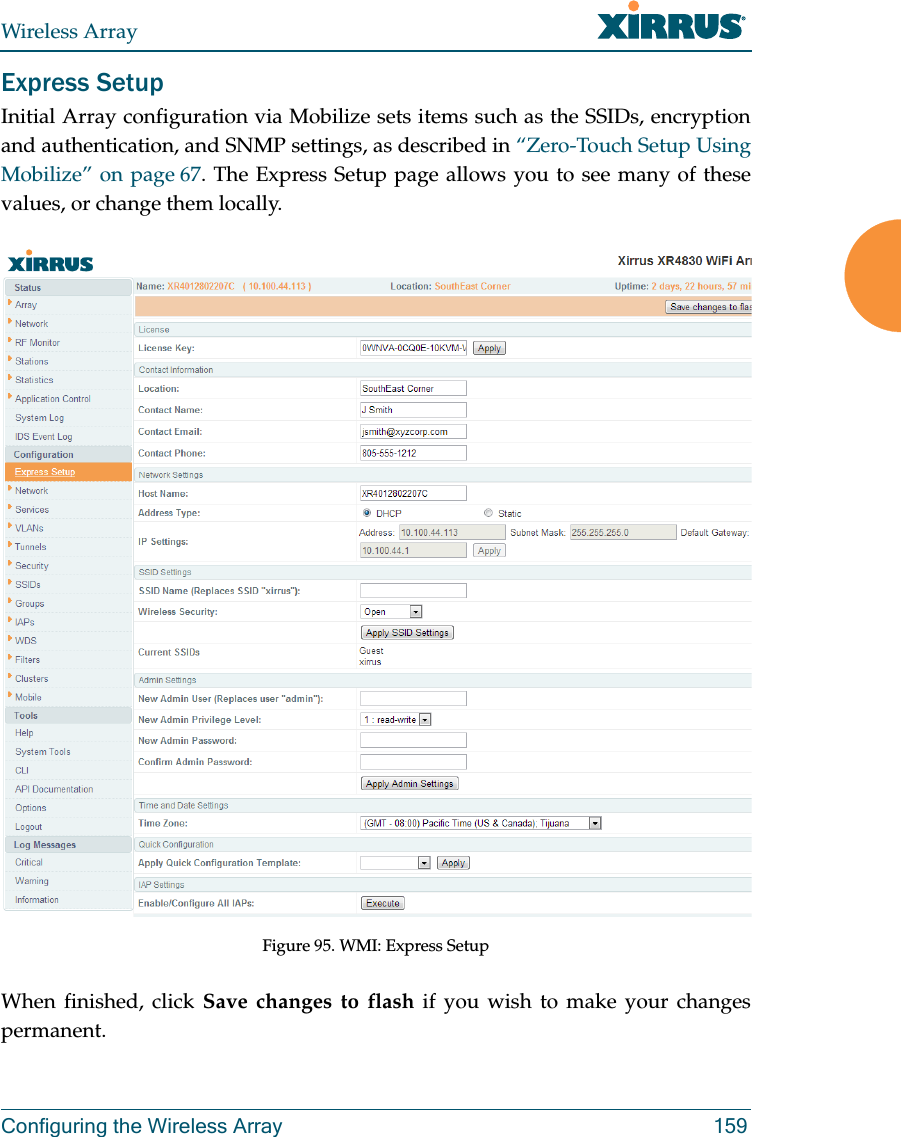
Task: Click Save changes to flash
Action: (x=709, y=306)
